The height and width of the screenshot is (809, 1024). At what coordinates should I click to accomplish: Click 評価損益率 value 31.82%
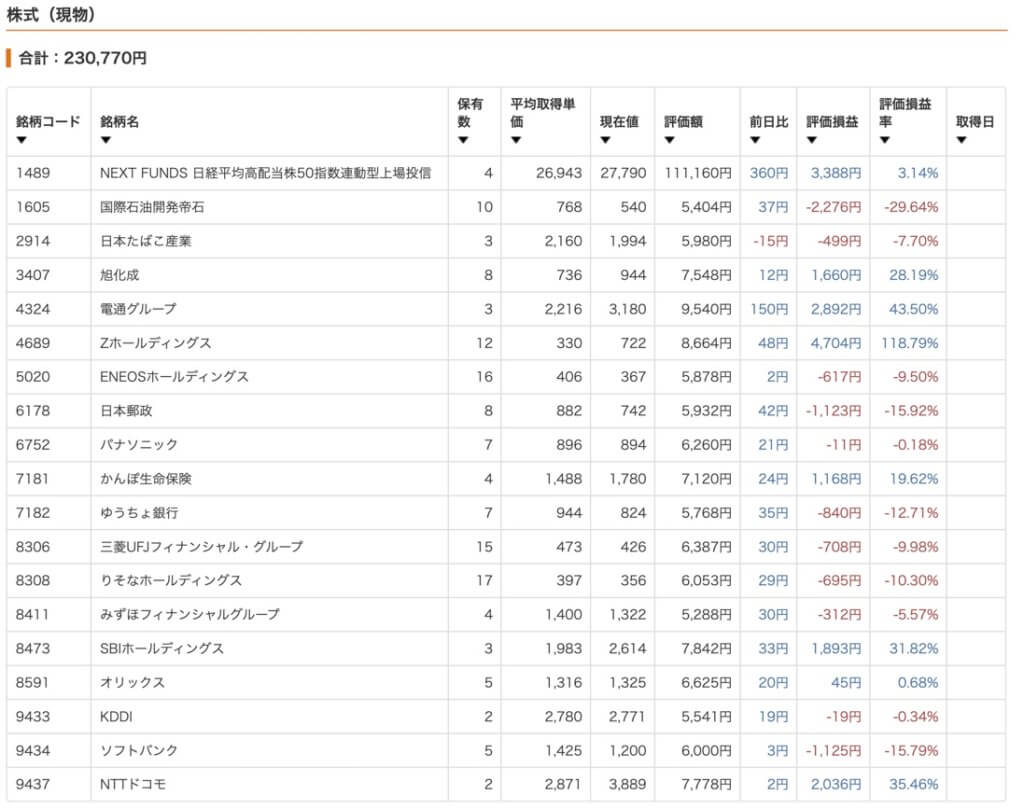coord(914,648)
